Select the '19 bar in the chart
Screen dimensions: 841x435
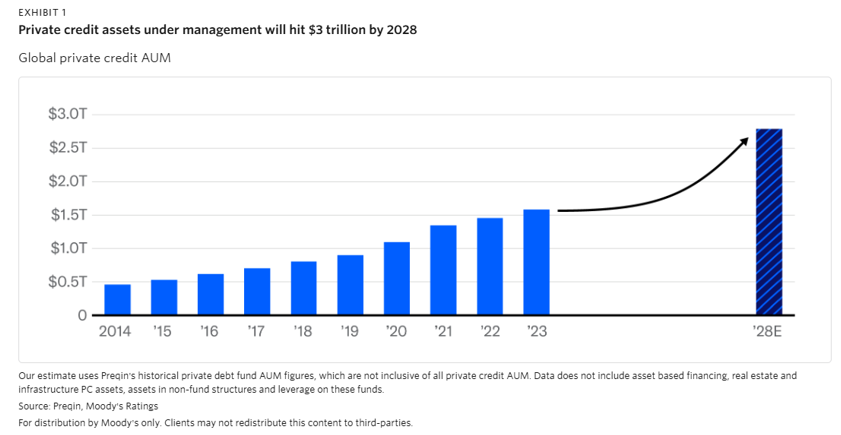tap(350, 285)
